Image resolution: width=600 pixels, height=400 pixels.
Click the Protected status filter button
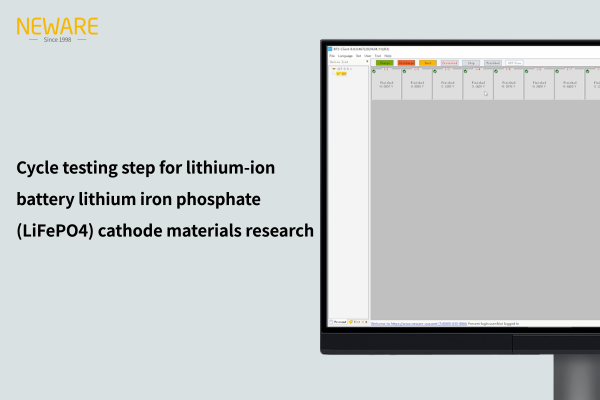[450, 62]
